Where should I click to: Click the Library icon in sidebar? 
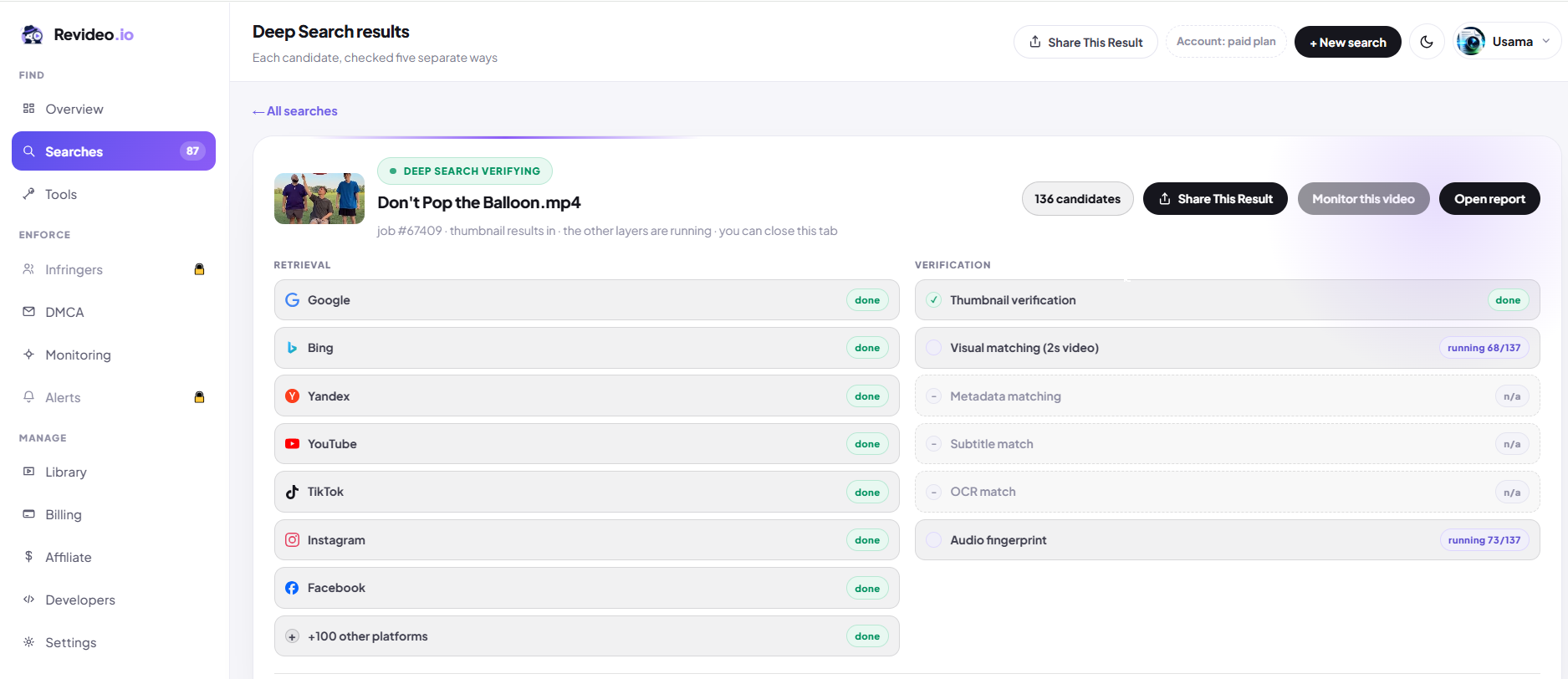pos(28,471)
